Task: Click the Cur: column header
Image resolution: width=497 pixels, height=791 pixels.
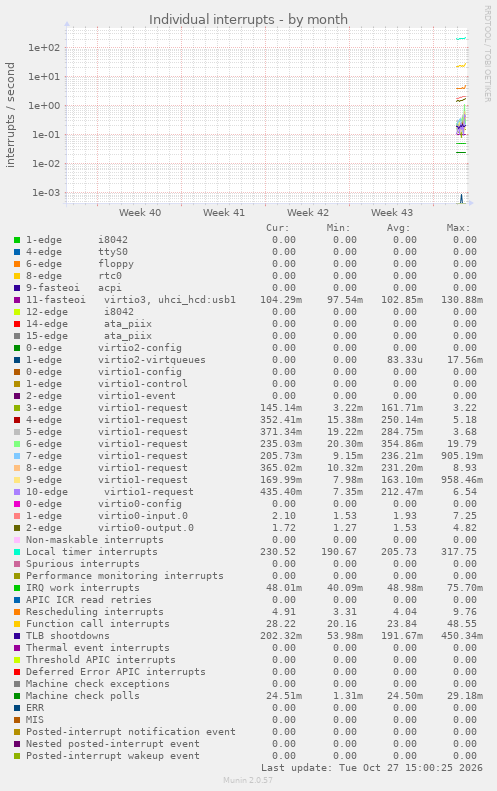Action: (278, 228)
